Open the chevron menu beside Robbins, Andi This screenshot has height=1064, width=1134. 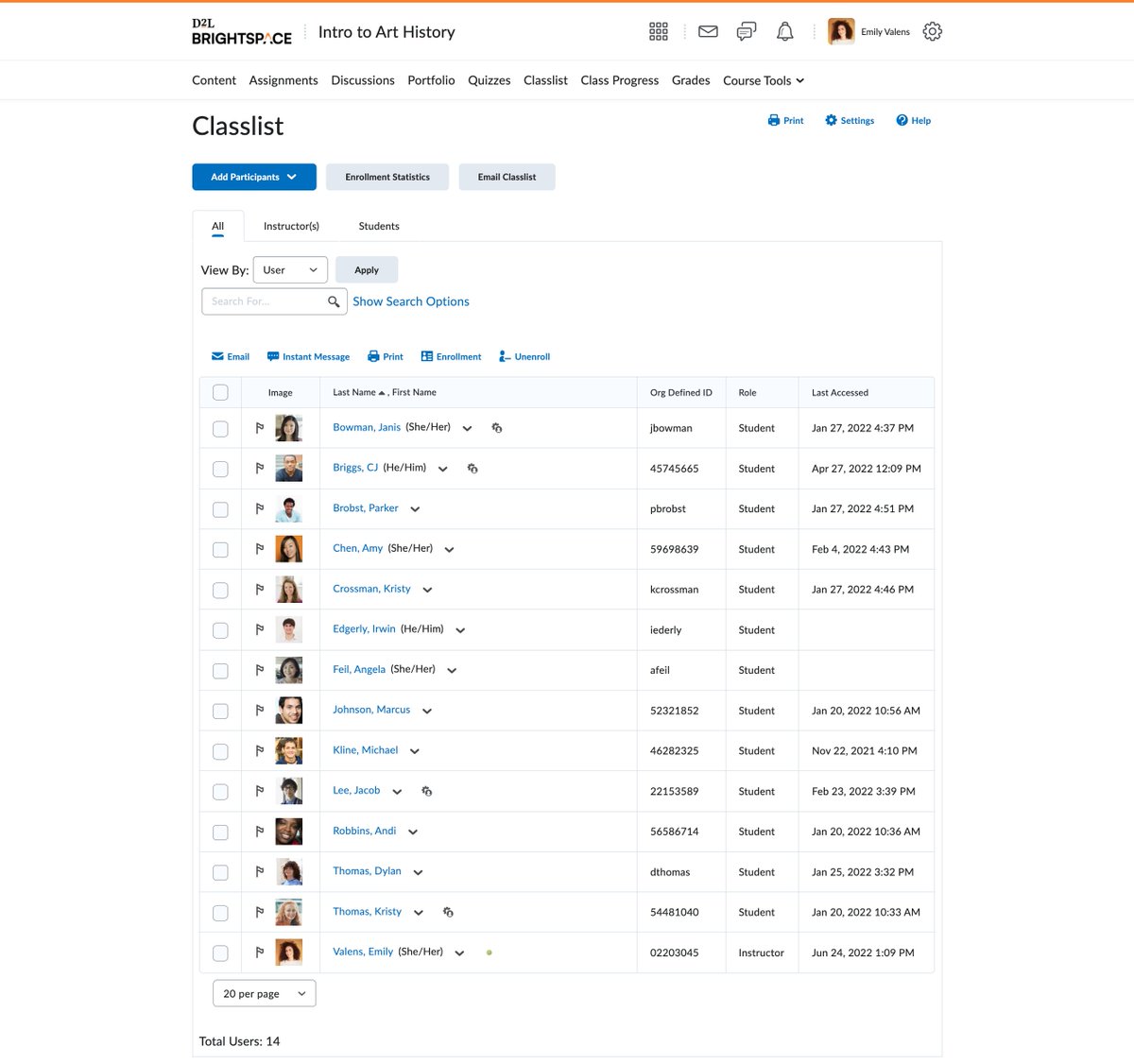click(412, 832)
